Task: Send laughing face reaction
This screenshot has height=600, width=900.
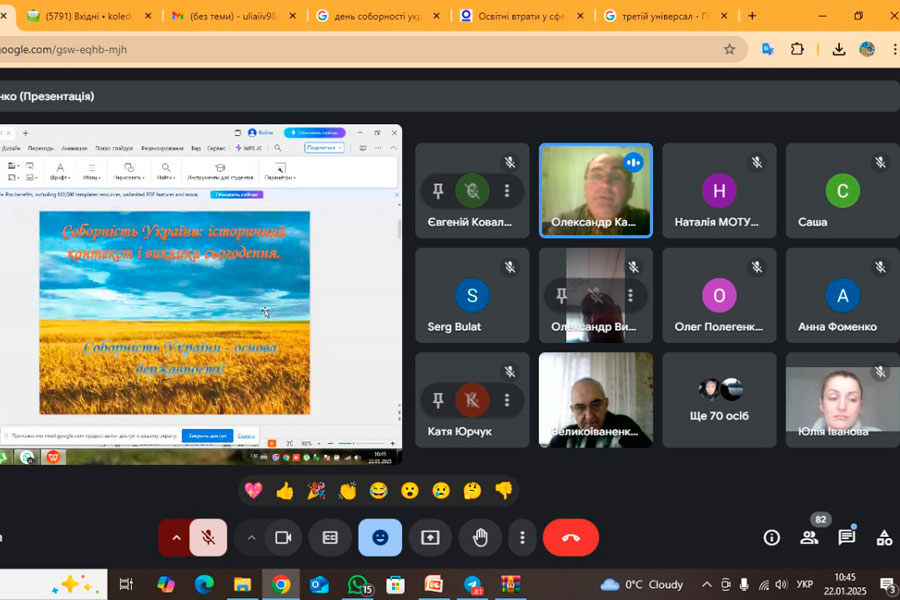Action: point(378,490)
